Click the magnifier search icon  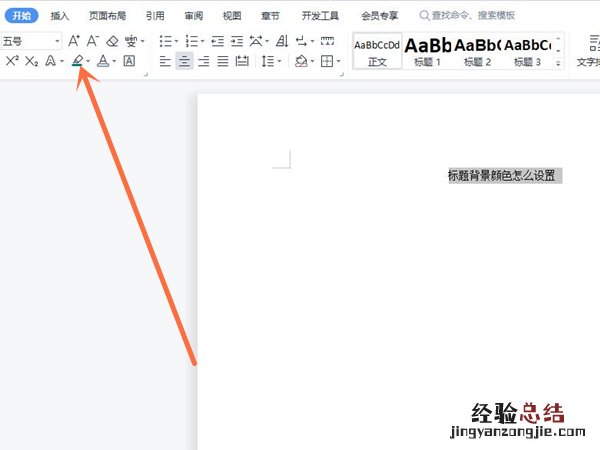coord(424,15)
